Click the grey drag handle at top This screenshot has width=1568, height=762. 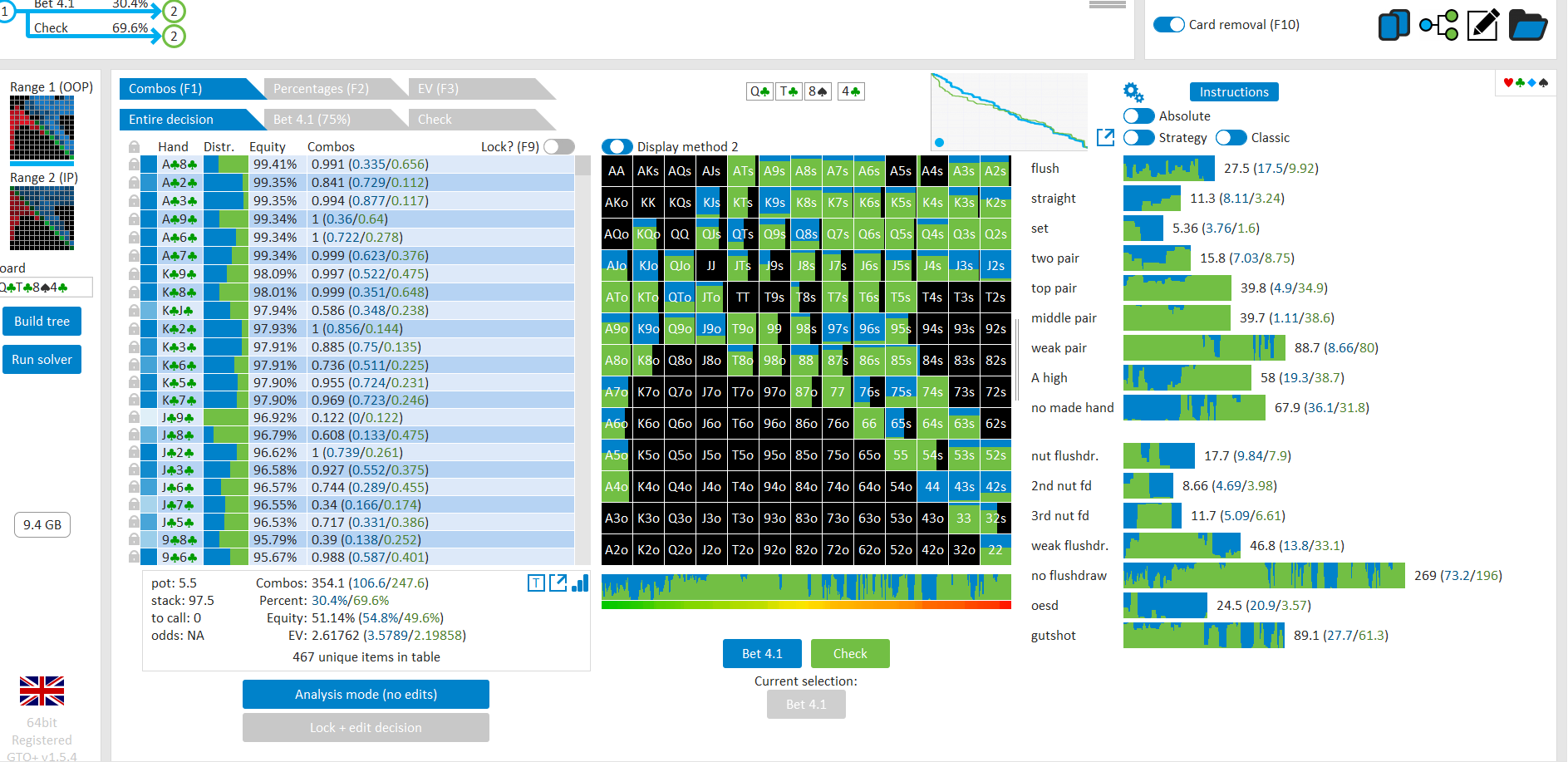click(x=1107, y=4)
